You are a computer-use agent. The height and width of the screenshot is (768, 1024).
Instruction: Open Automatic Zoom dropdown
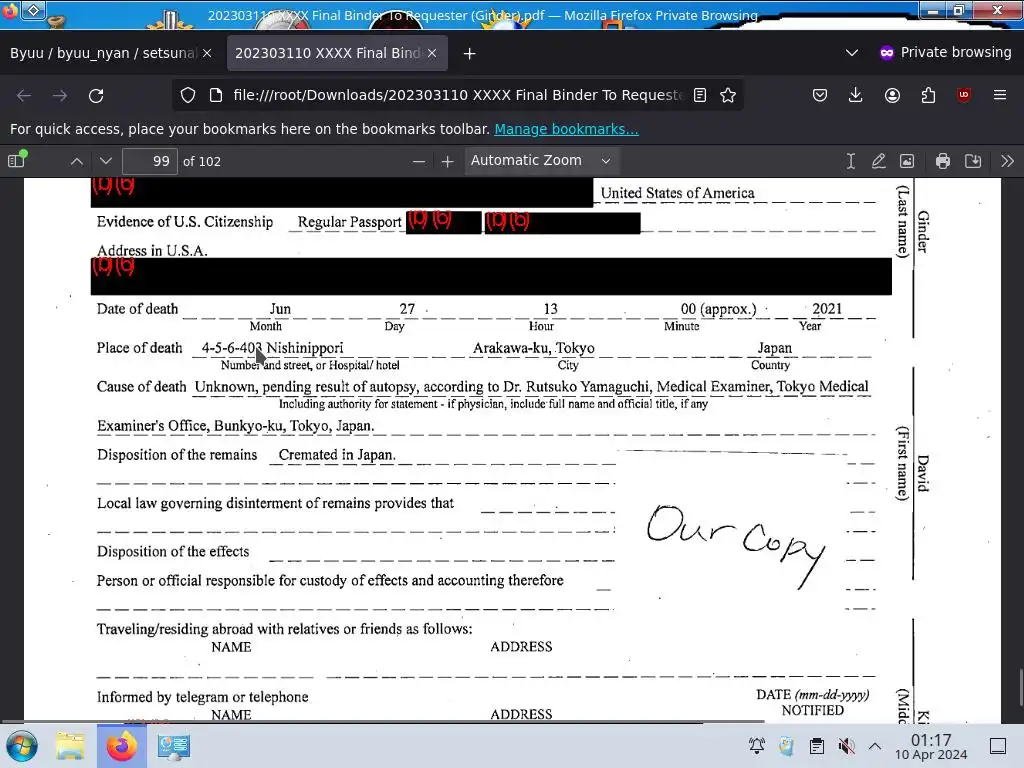click(541, 161)
